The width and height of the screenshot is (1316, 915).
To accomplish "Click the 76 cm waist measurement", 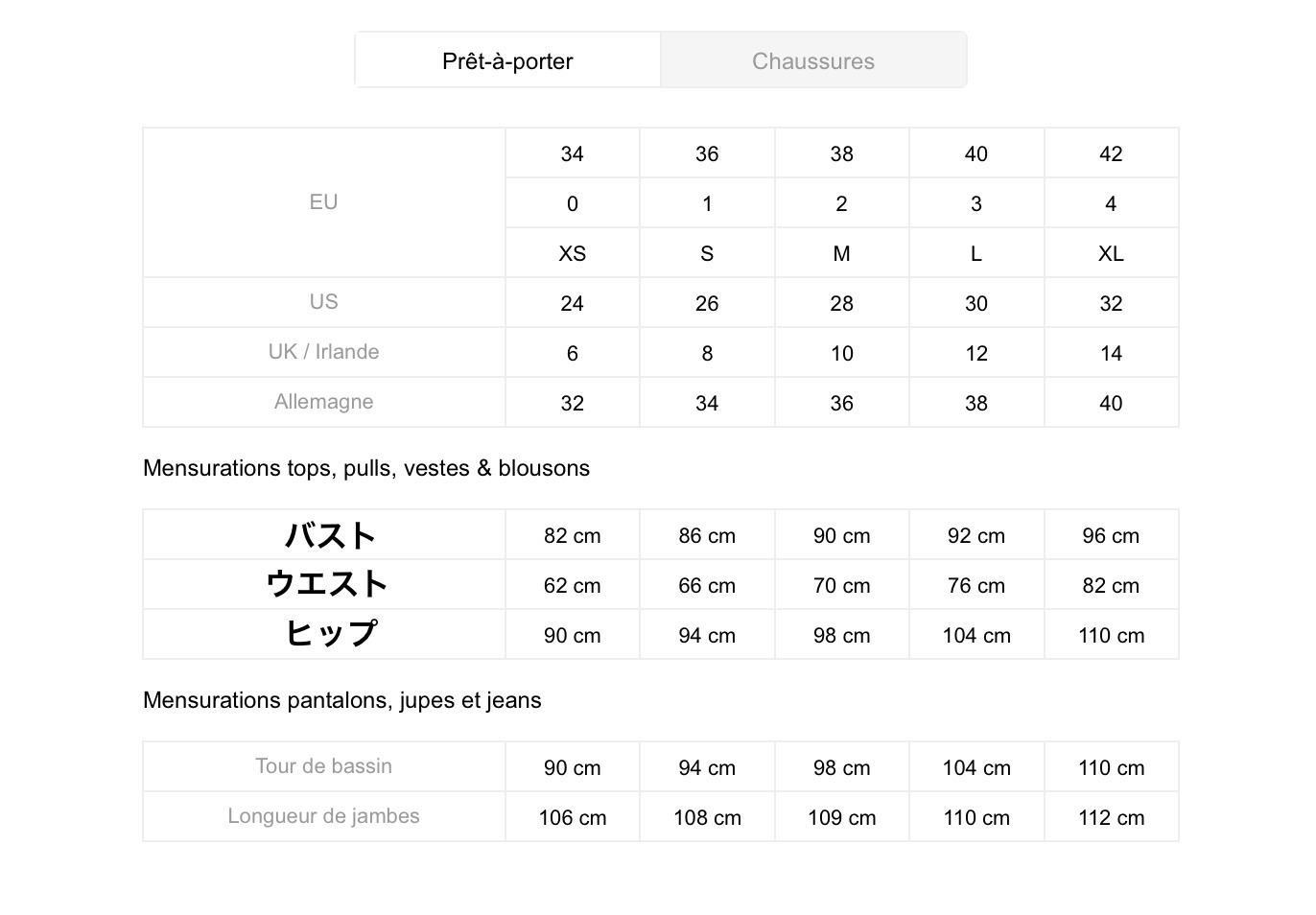I will click(976, 585).
